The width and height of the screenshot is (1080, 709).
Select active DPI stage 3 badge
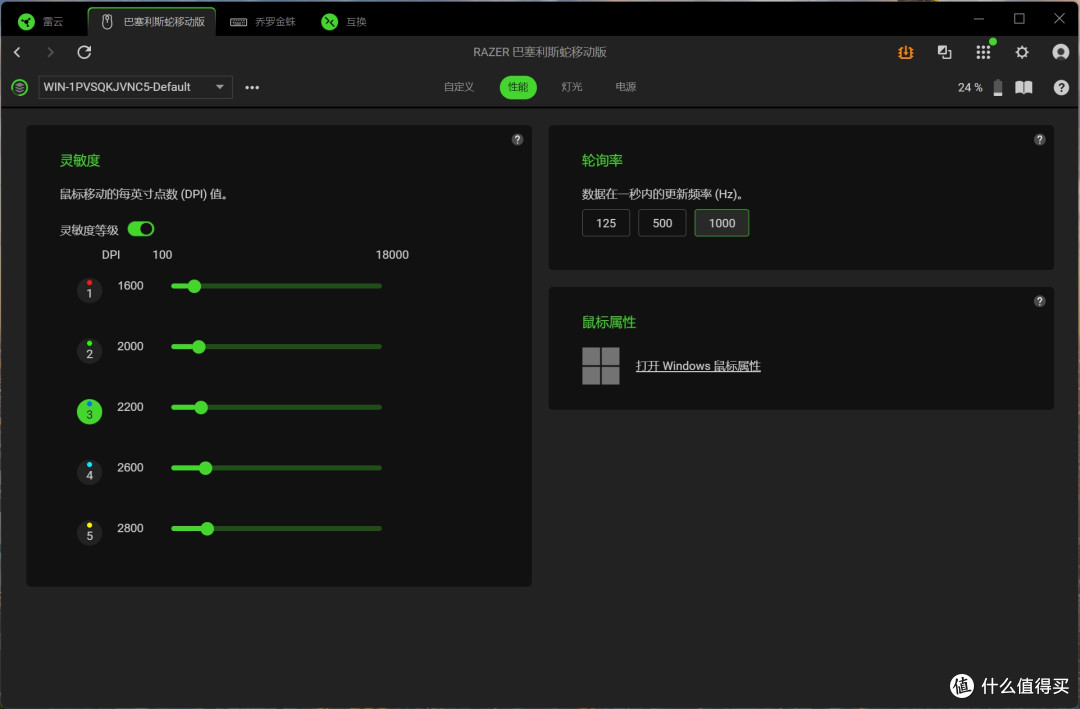click(90, 411)
